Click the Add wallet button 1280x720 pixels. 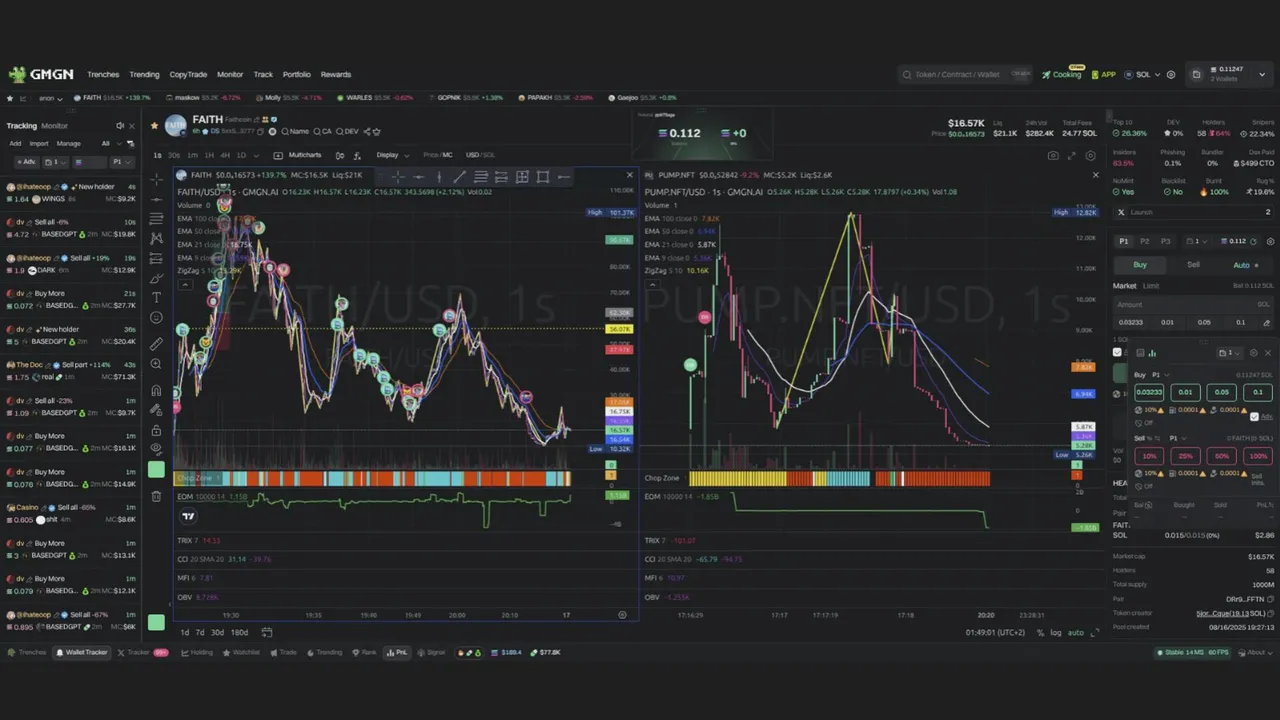tap(15, 143)
